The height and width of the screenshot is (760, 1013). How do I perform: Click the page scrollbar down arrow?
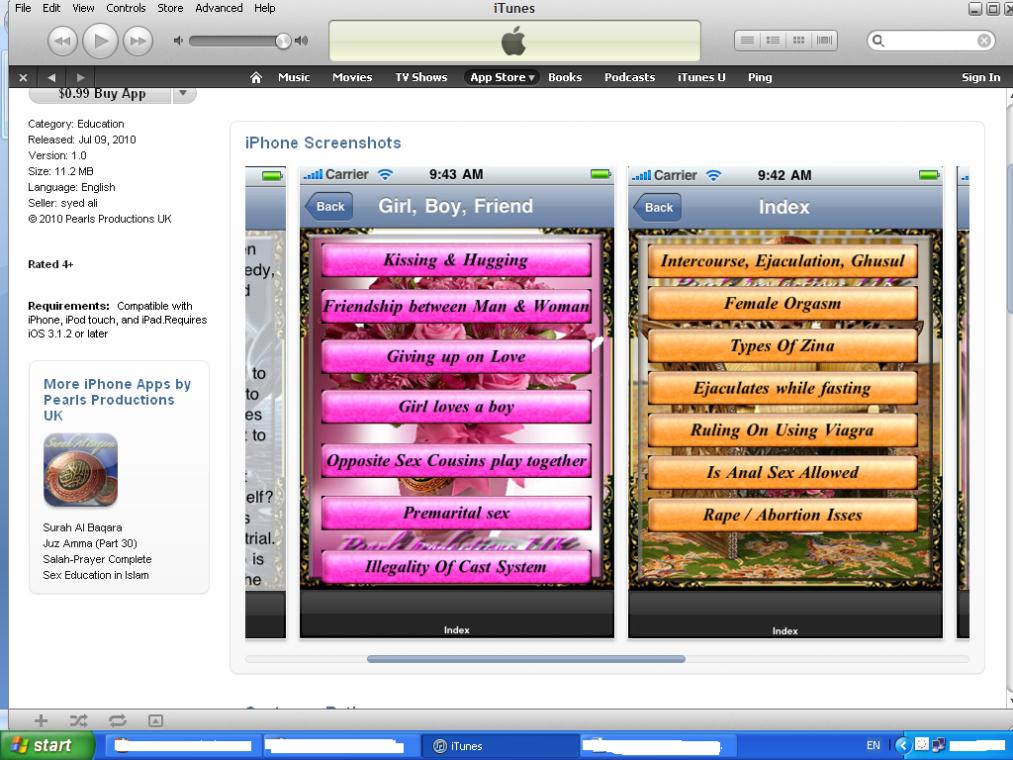(x=1009, y=701)
